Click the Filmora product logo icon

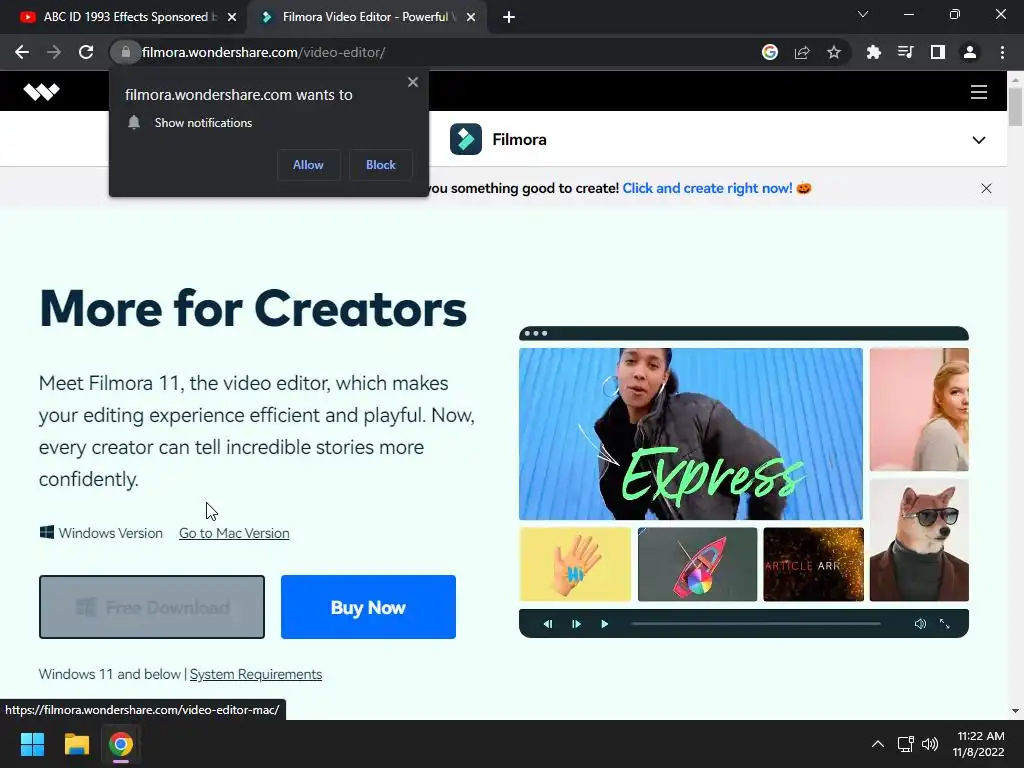466,139
